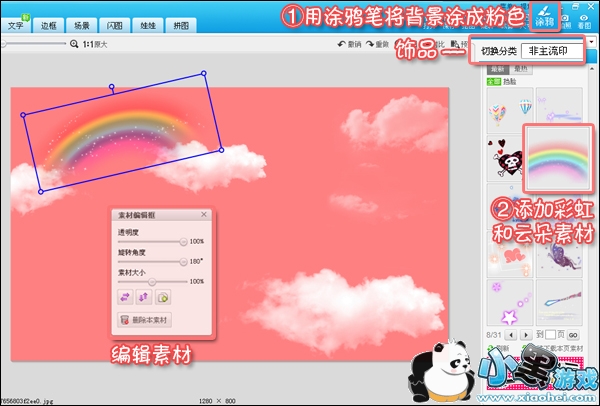Open the 场景 tab

point(82,25)
